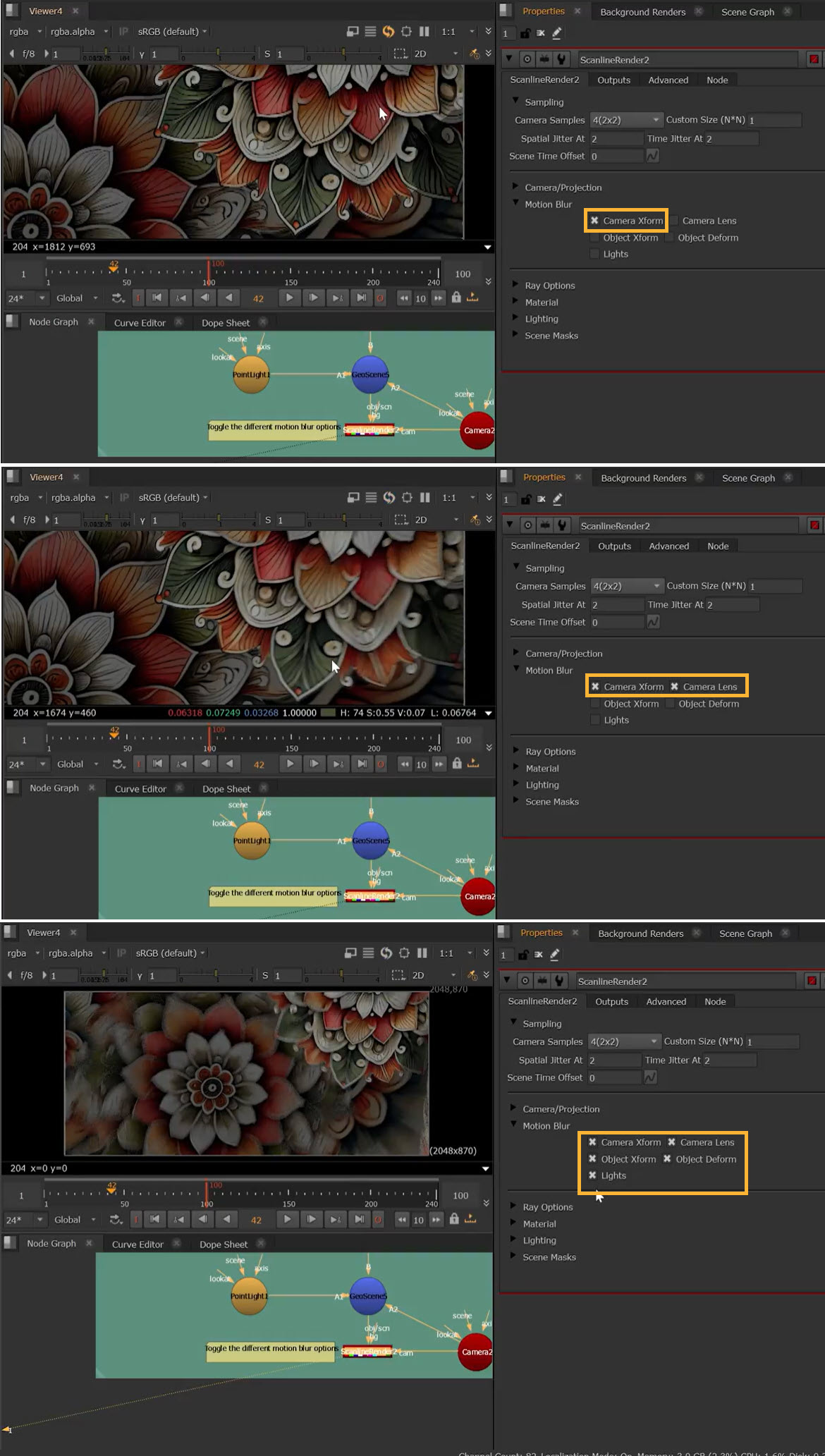Open the Background Renders tab

(642, 12)
